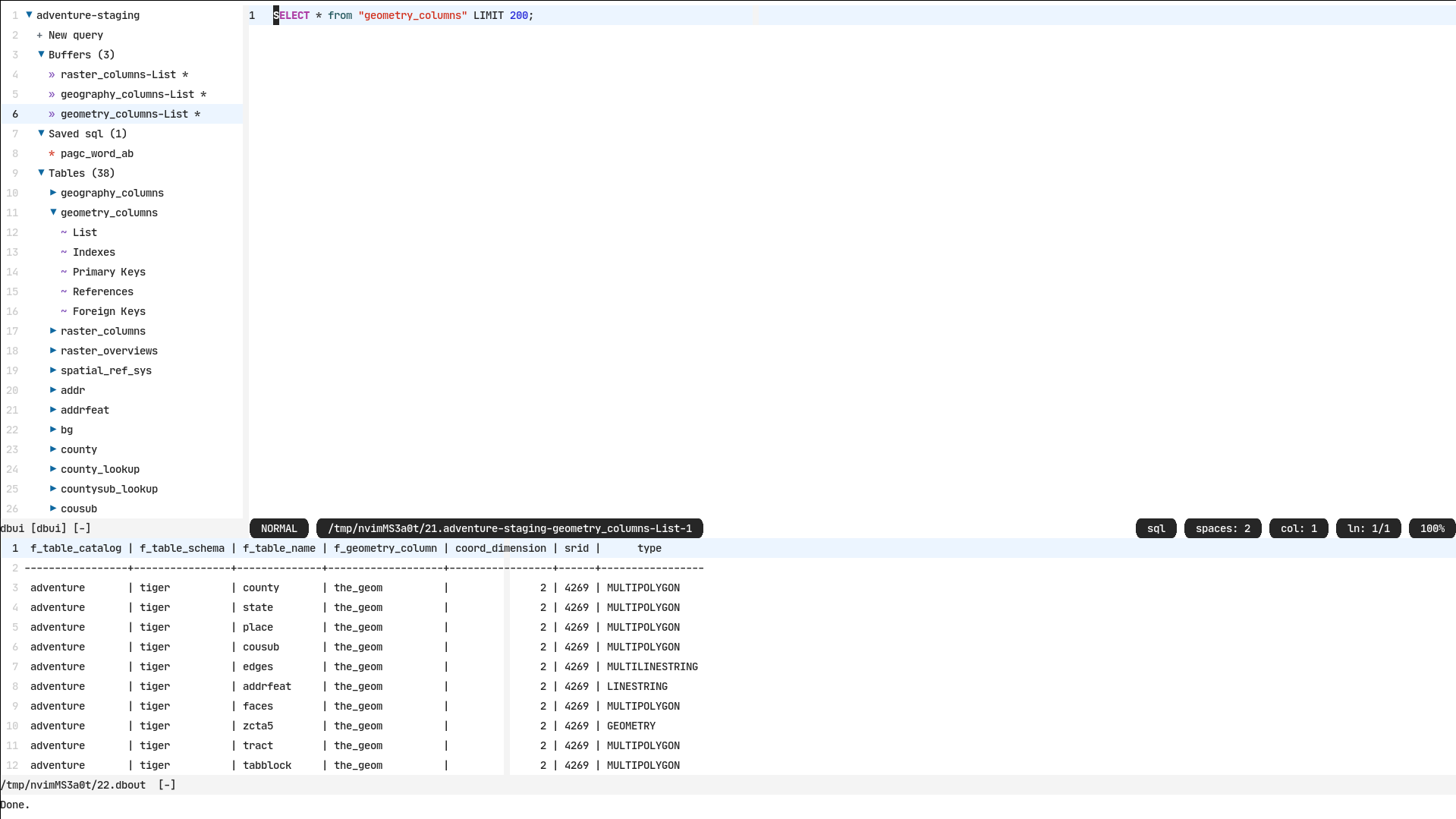Open Indexes under geometry_columns
Screen dimensions: 1456x819
click(94, 252)
